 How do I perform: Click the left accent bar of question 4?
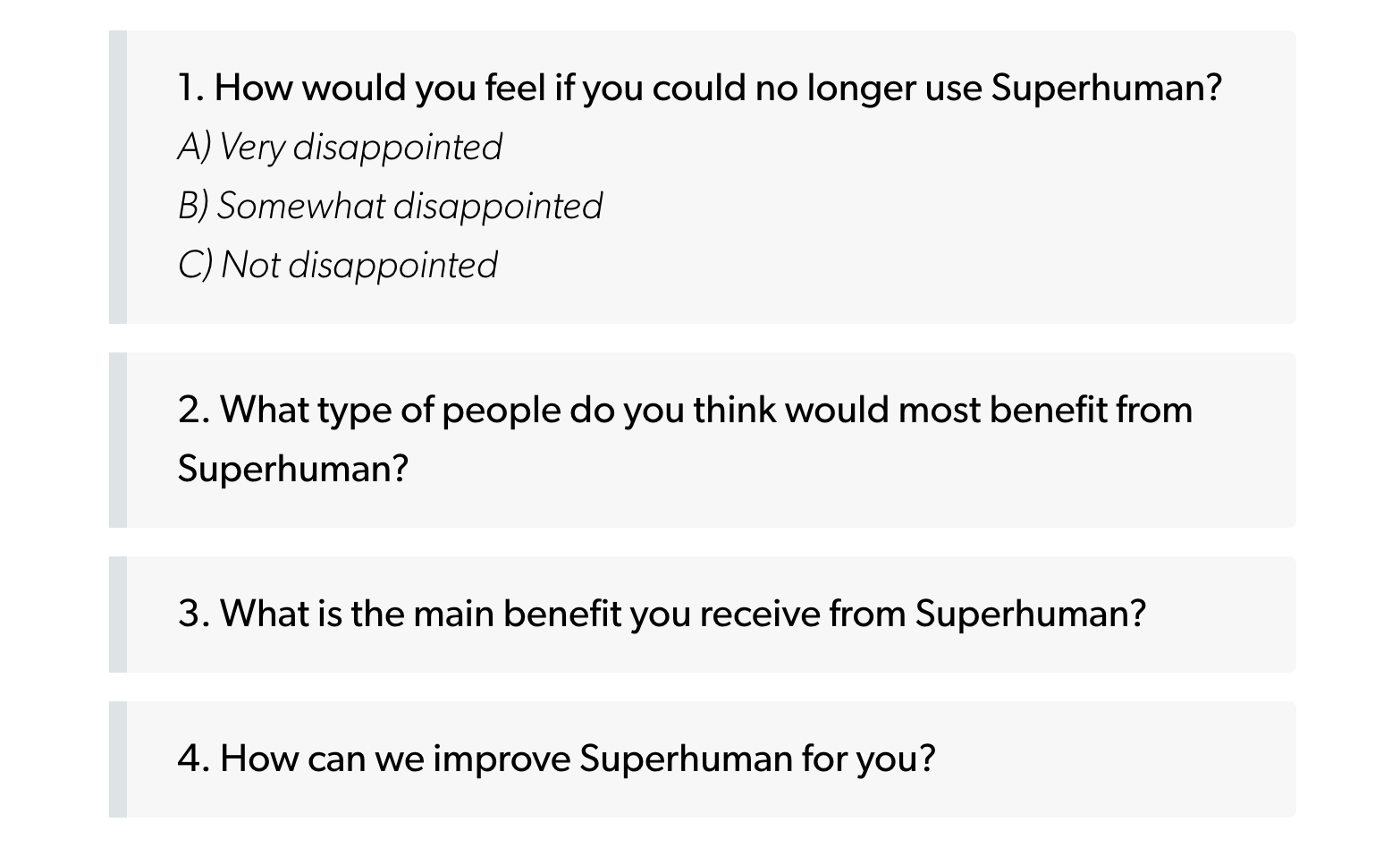pos(118,759)
